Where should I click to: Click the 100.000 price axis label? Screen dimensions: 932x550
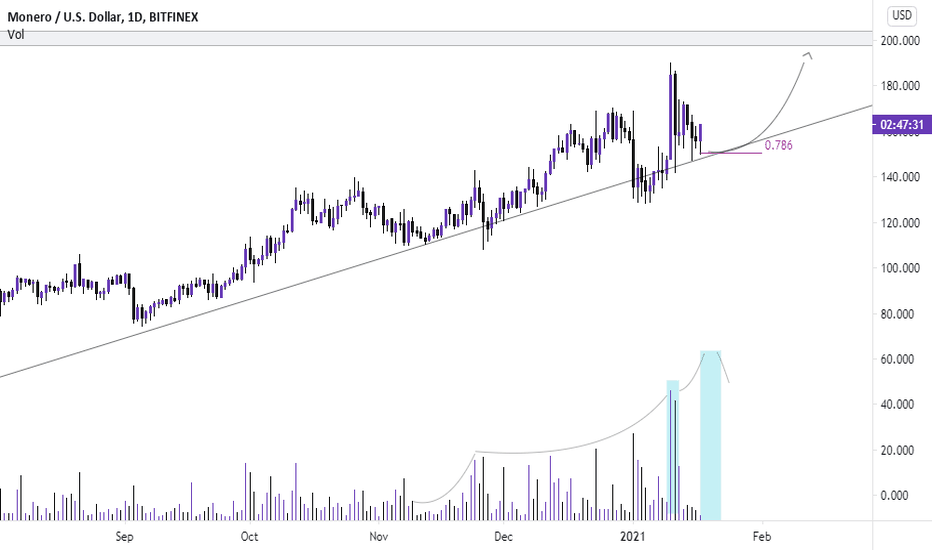tap(900, 268)
